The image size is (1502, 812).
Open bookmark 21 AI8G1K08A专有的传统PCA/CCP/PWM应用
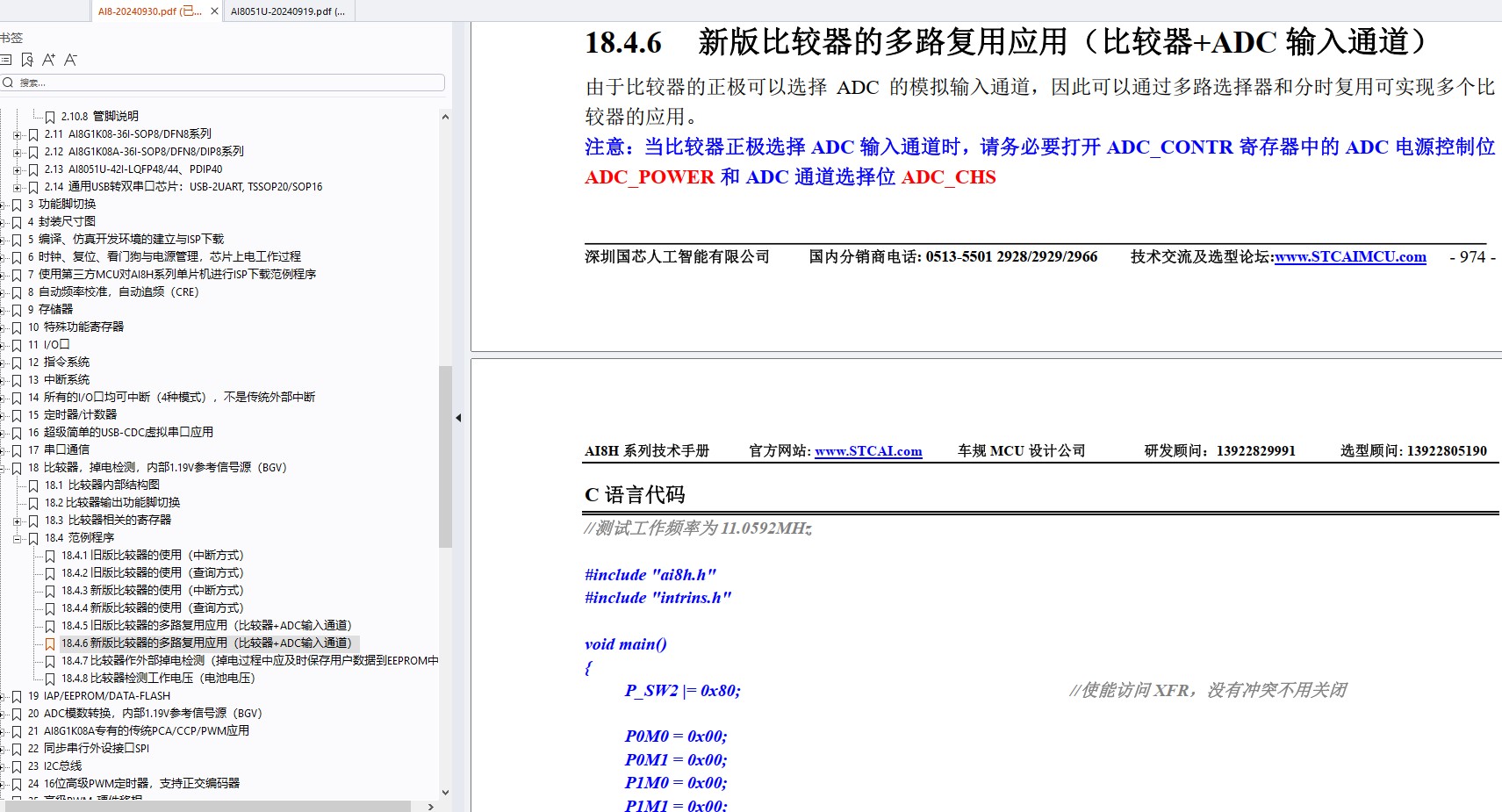[138, 730]
